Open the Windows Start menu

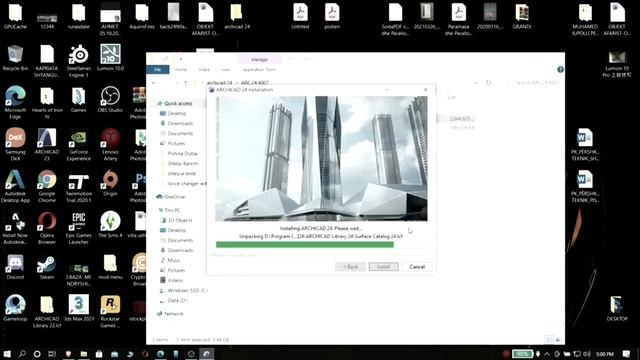(x=7, y=354)
